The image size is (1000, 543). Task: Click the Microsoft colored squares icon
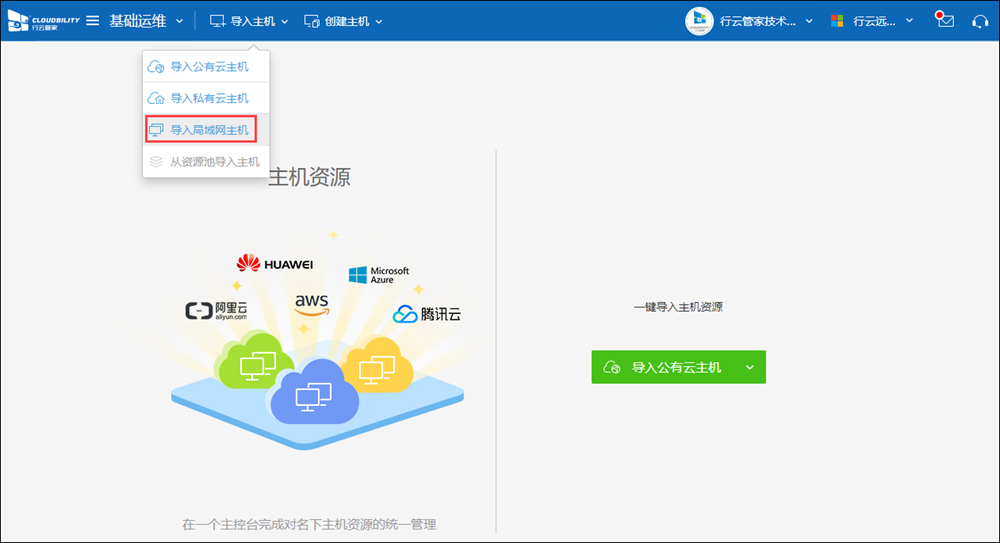(x=838, y=21)
